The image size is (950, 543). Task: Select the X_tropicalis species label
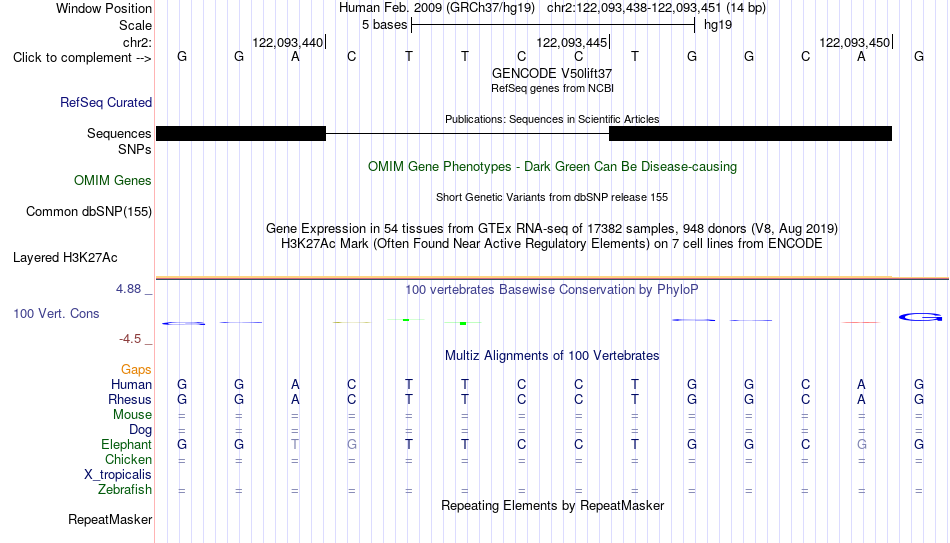point(118,475)
